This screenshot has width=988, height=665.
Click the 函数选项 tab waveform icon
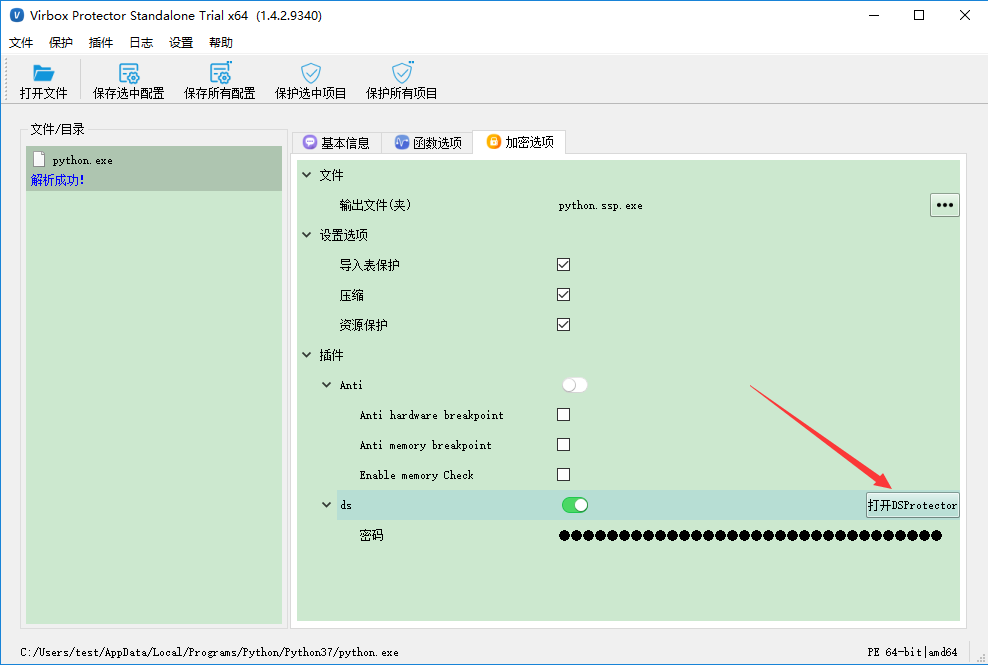(x=402, y=142)
